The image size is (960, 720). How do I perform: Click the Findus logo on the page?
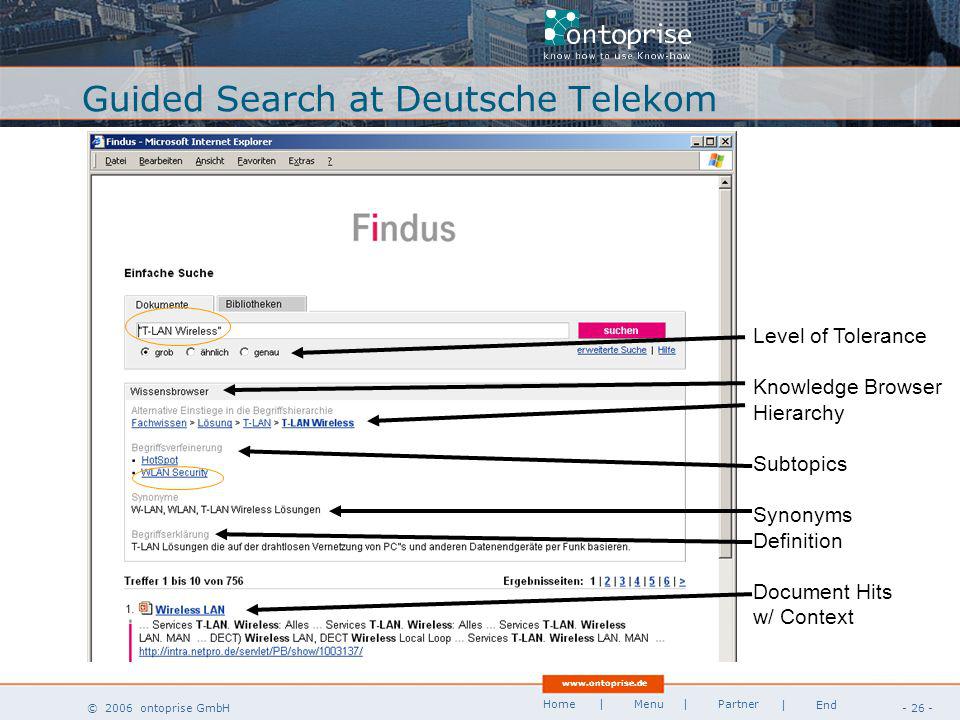click(404, 228)
